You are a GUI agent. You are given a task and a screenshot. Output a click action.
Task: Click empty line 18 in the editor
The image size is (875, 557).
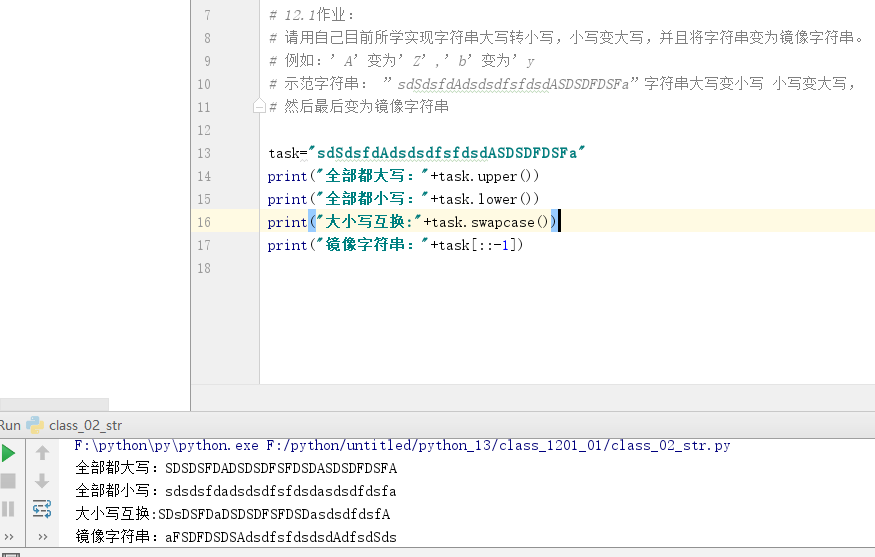tap(500, 268)
